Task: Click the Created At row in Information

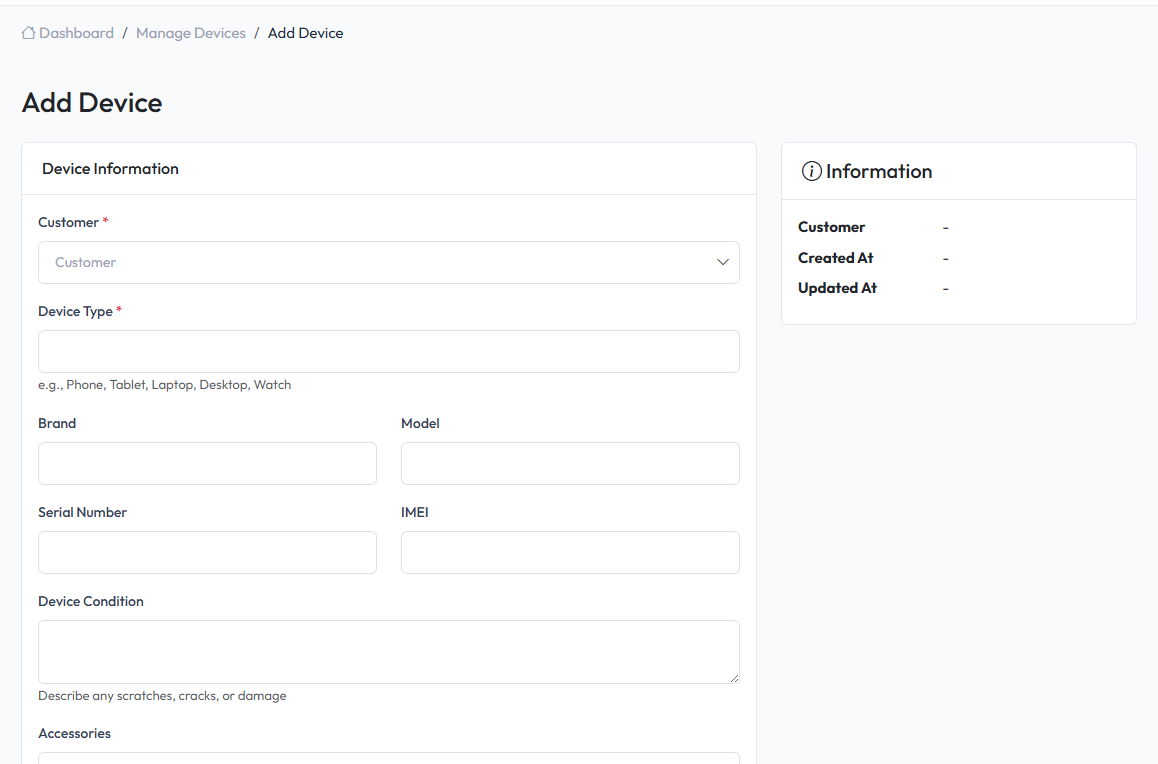Action: [836, 258]
